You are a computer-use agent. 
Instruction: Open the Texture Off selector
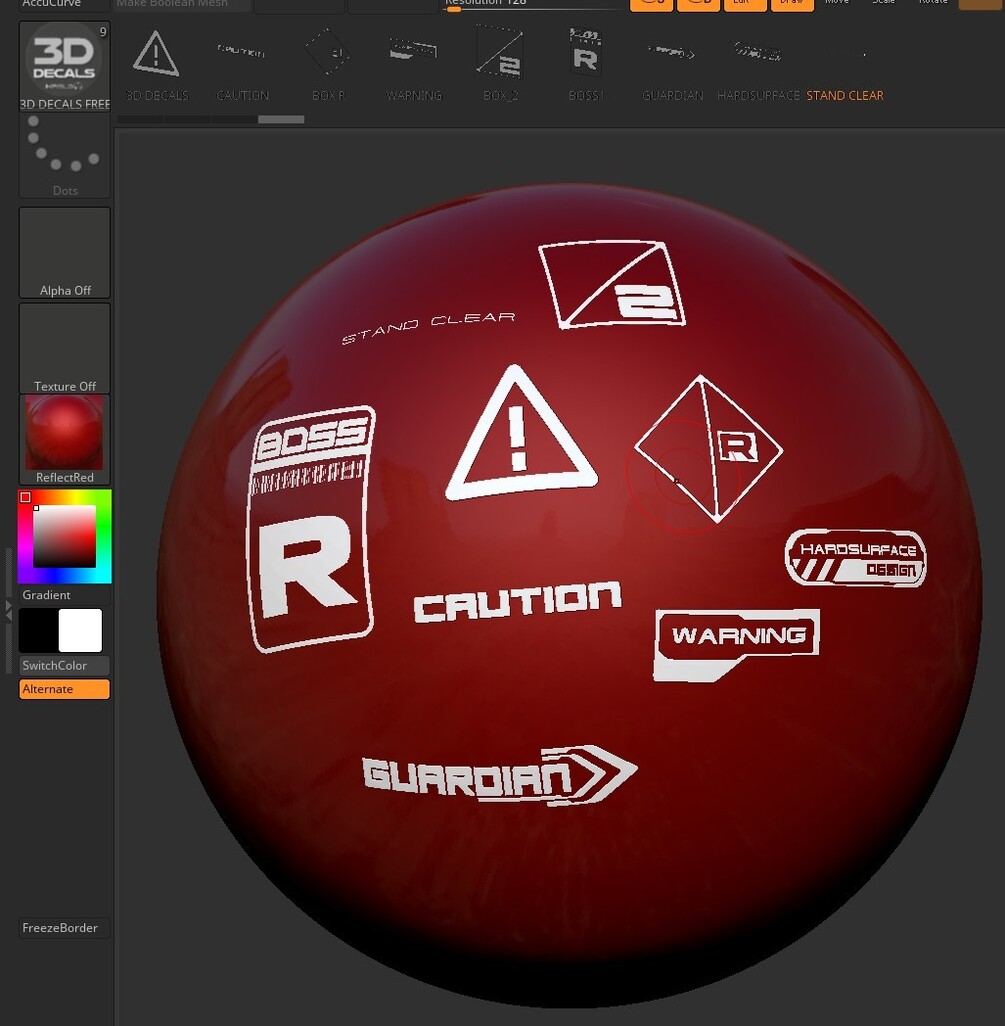pos(65,348)
